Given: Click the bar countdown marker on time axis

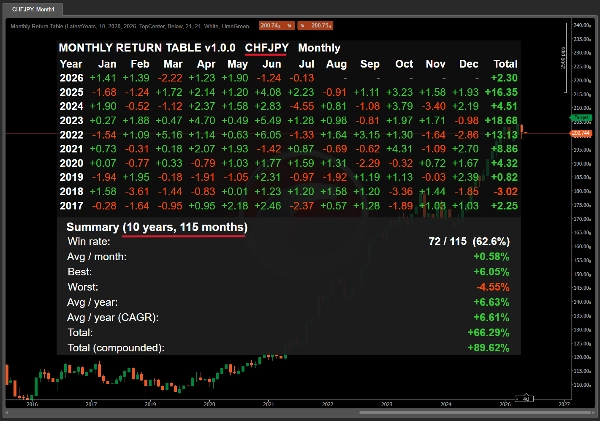Looking at the screenshot, I should pos(525,399).
